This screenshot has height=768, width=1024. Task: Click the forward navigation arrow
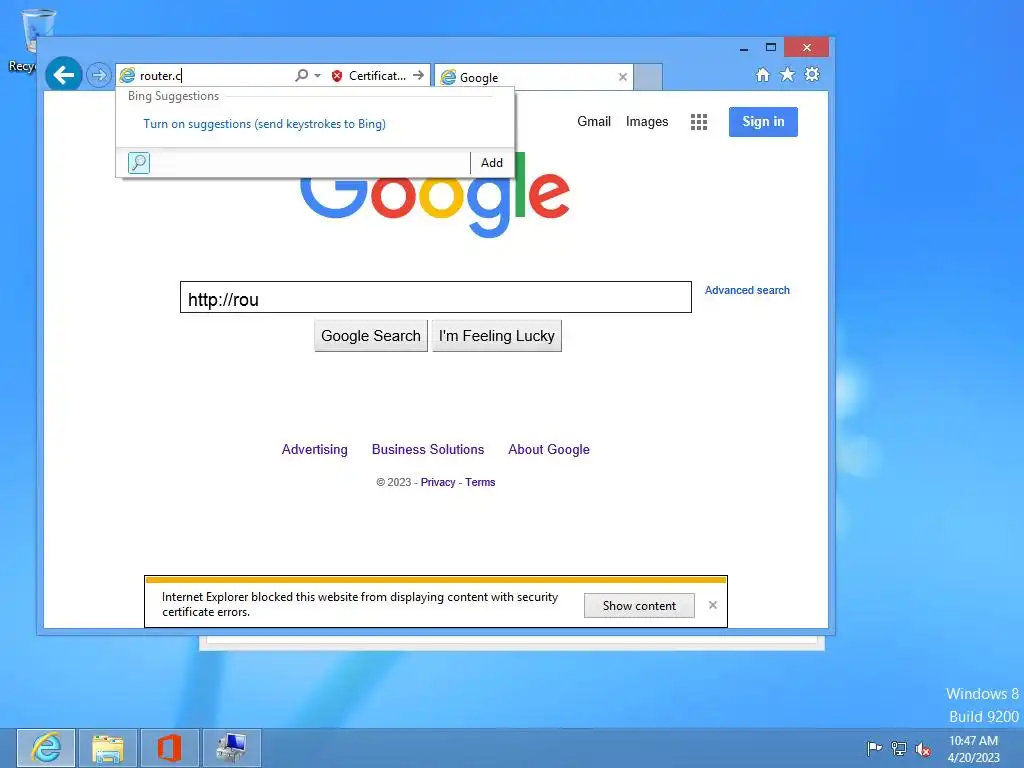(x=99, y=75)
